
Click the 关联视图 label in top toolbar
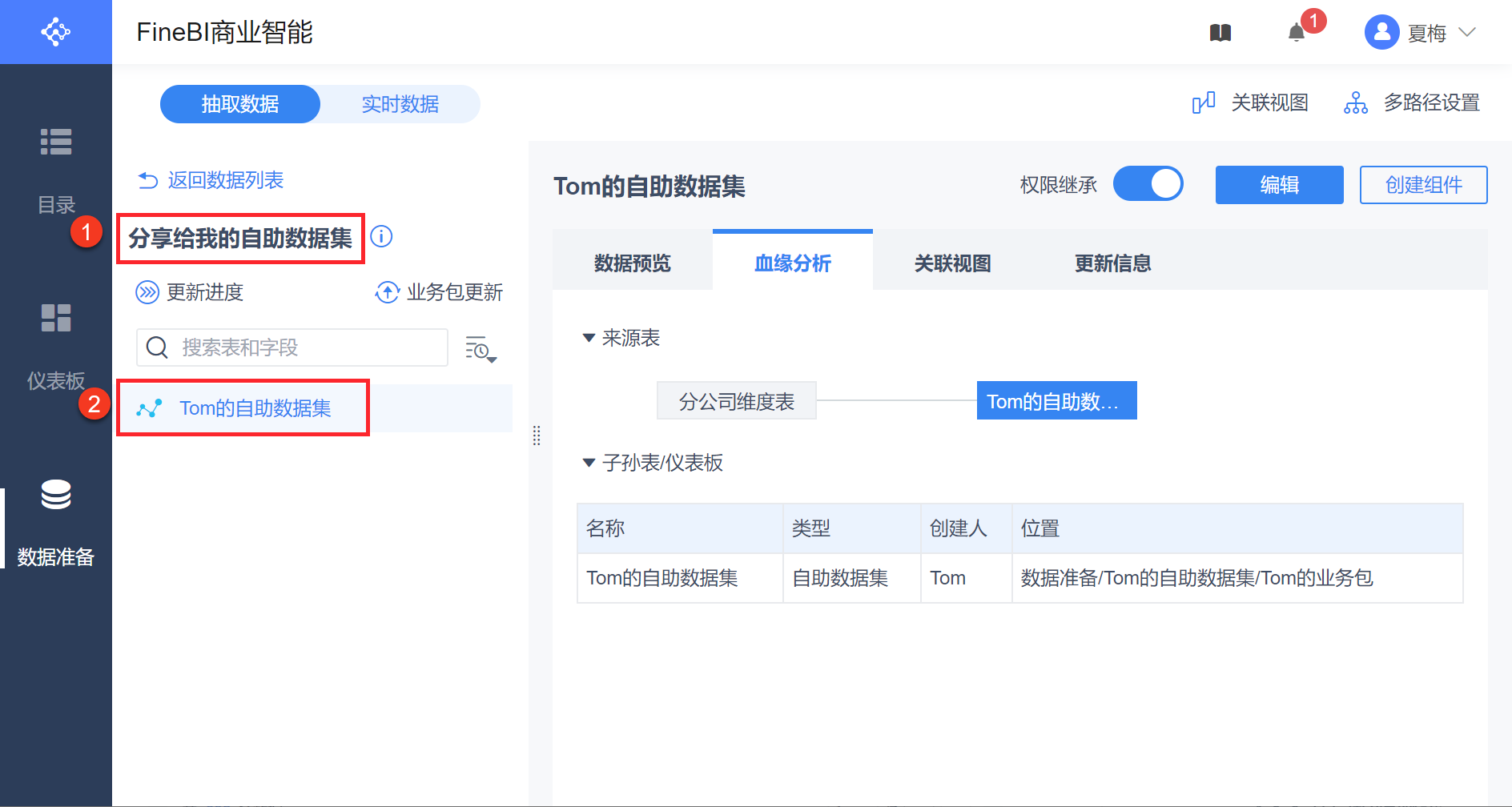(1270, 102)
